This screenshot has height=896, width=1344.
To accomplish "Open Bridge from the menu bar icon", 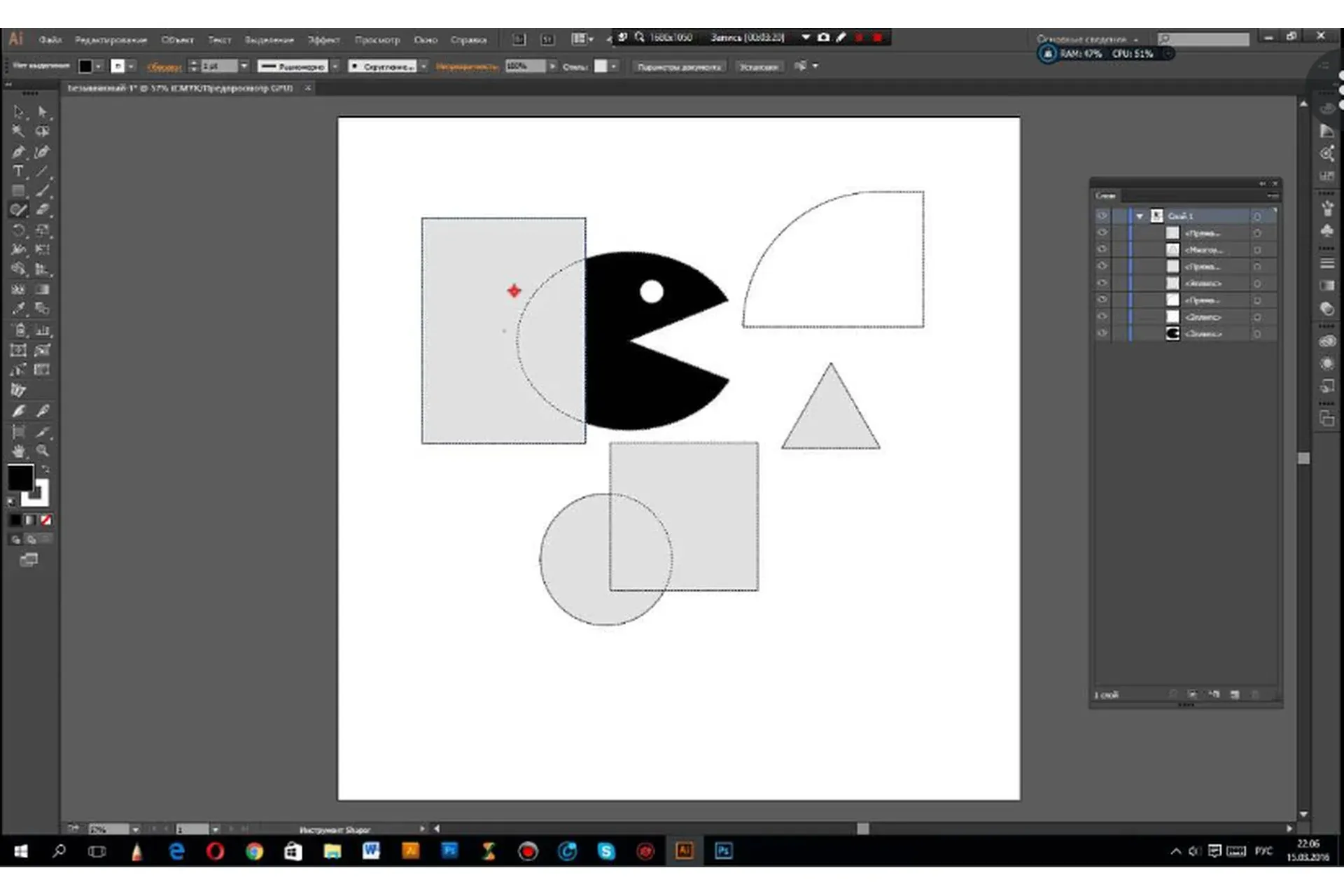I will pyautogui.click(x=519, y=40).
